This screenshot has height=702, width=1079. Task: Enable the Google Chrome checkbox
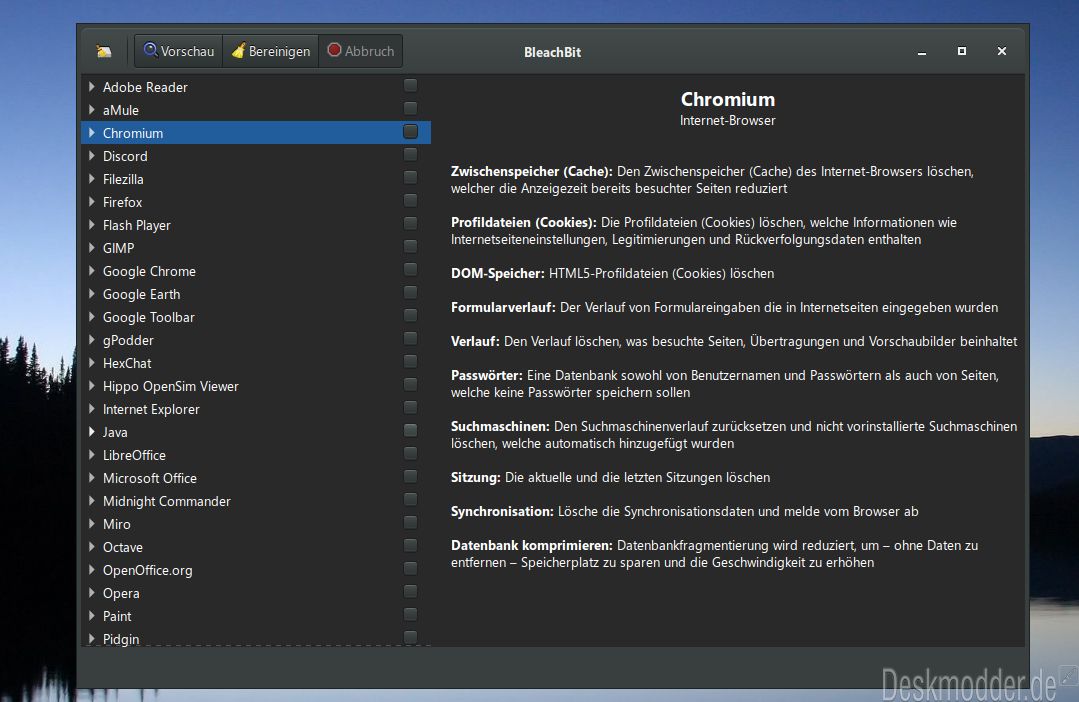(x=411, y=269)
